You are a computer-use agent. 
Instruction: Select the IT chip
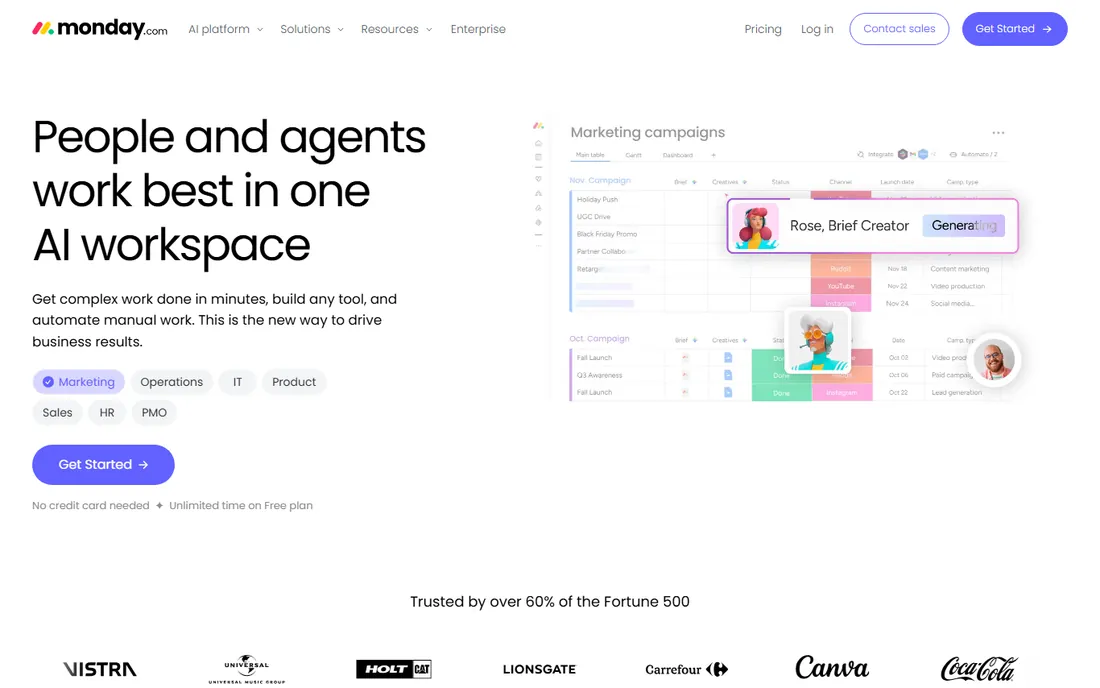(237, 382)
